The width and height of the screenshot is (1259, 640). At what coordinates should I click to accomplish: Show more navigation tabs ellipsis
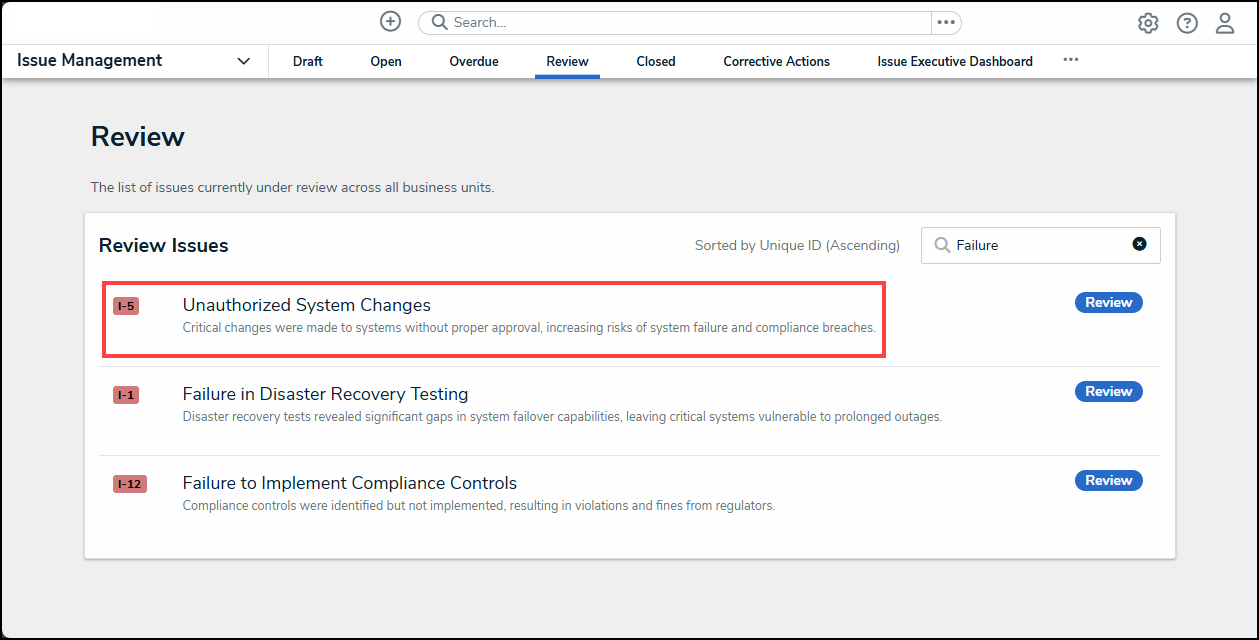1071,60
